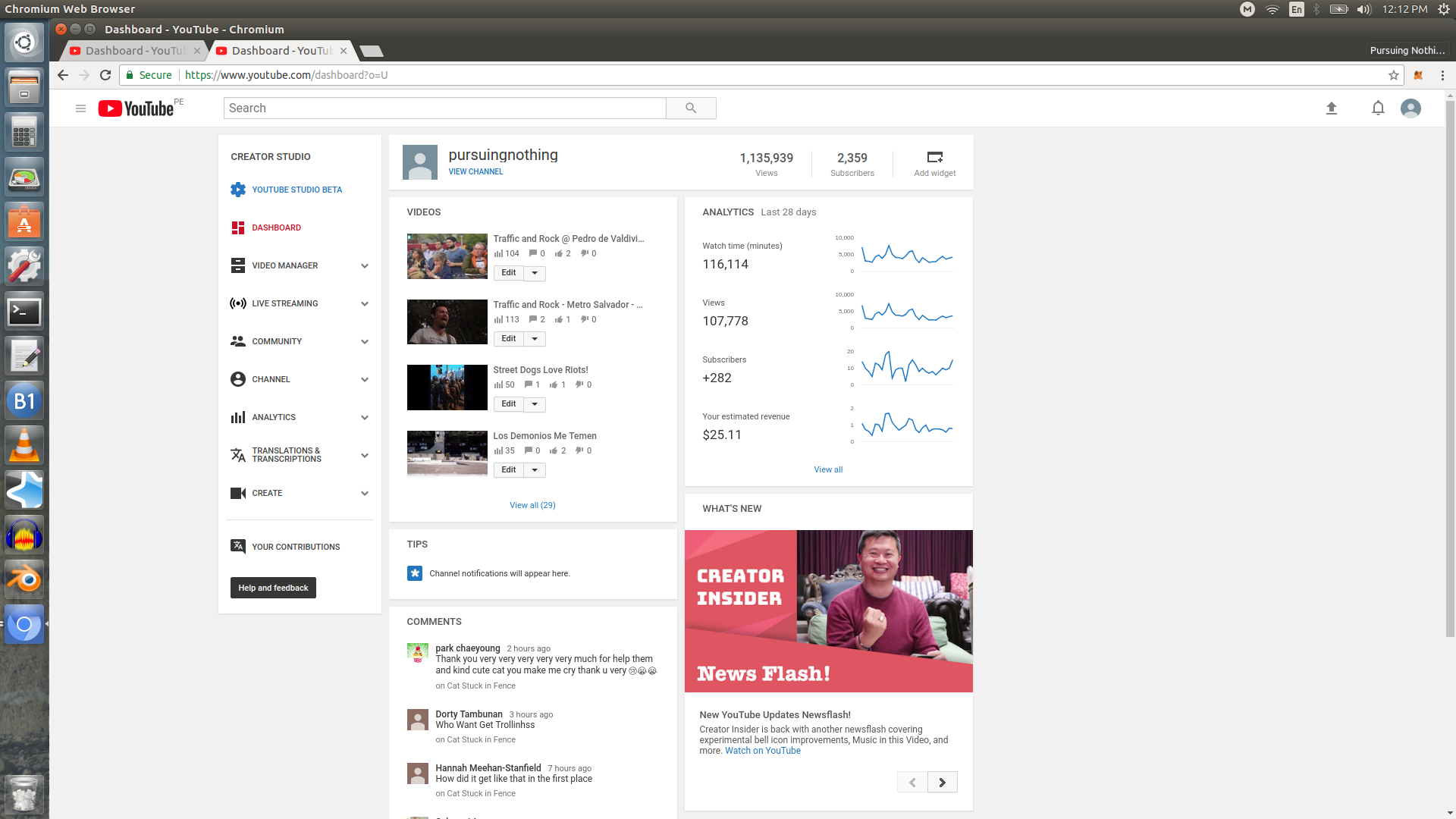Click the Dashboard grid icon
The width and height of the screenshot is (1456, 819).
click(238, 227)
